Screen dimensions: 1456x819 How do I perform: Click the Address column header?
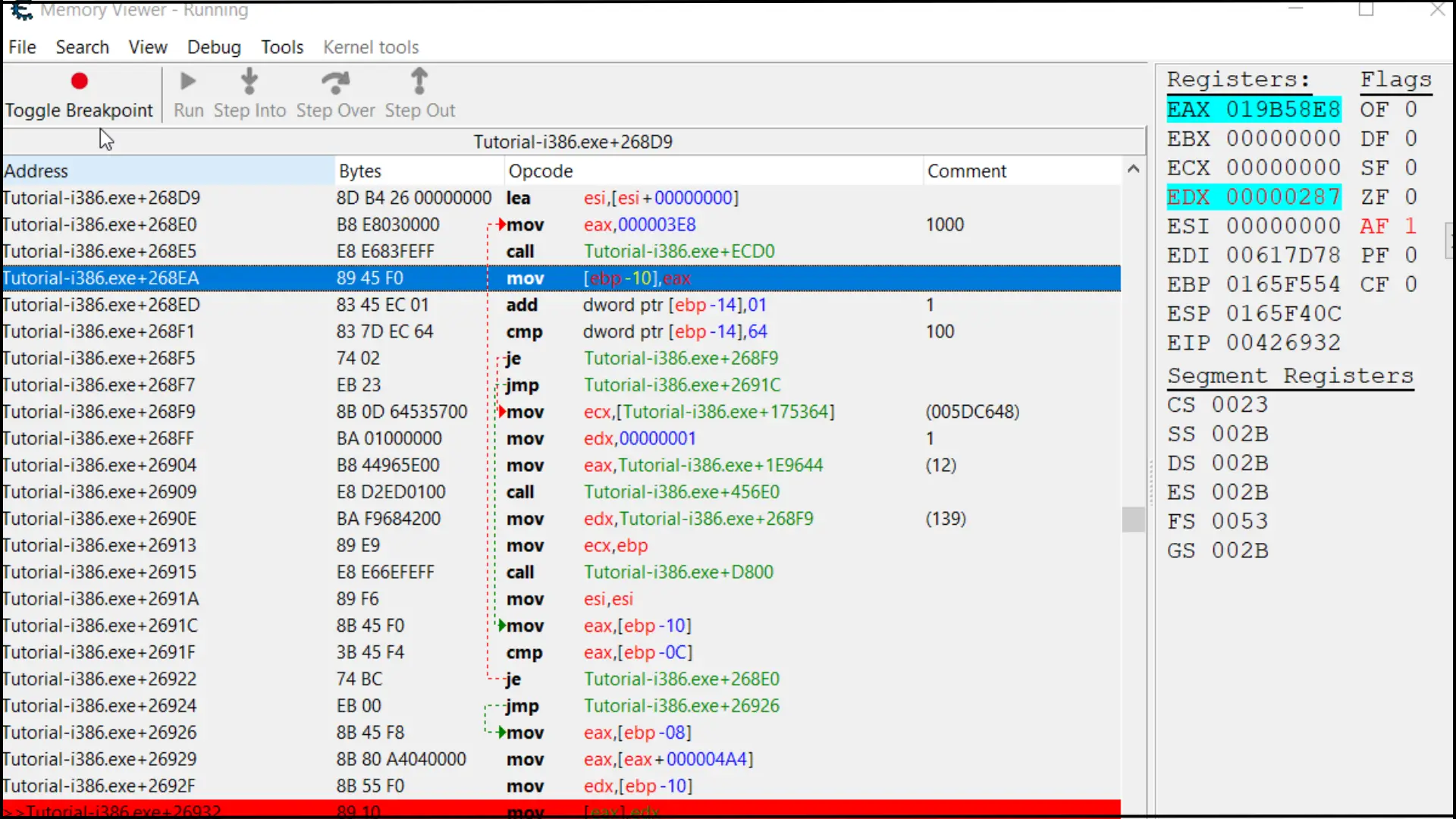(x=168, y=171)
